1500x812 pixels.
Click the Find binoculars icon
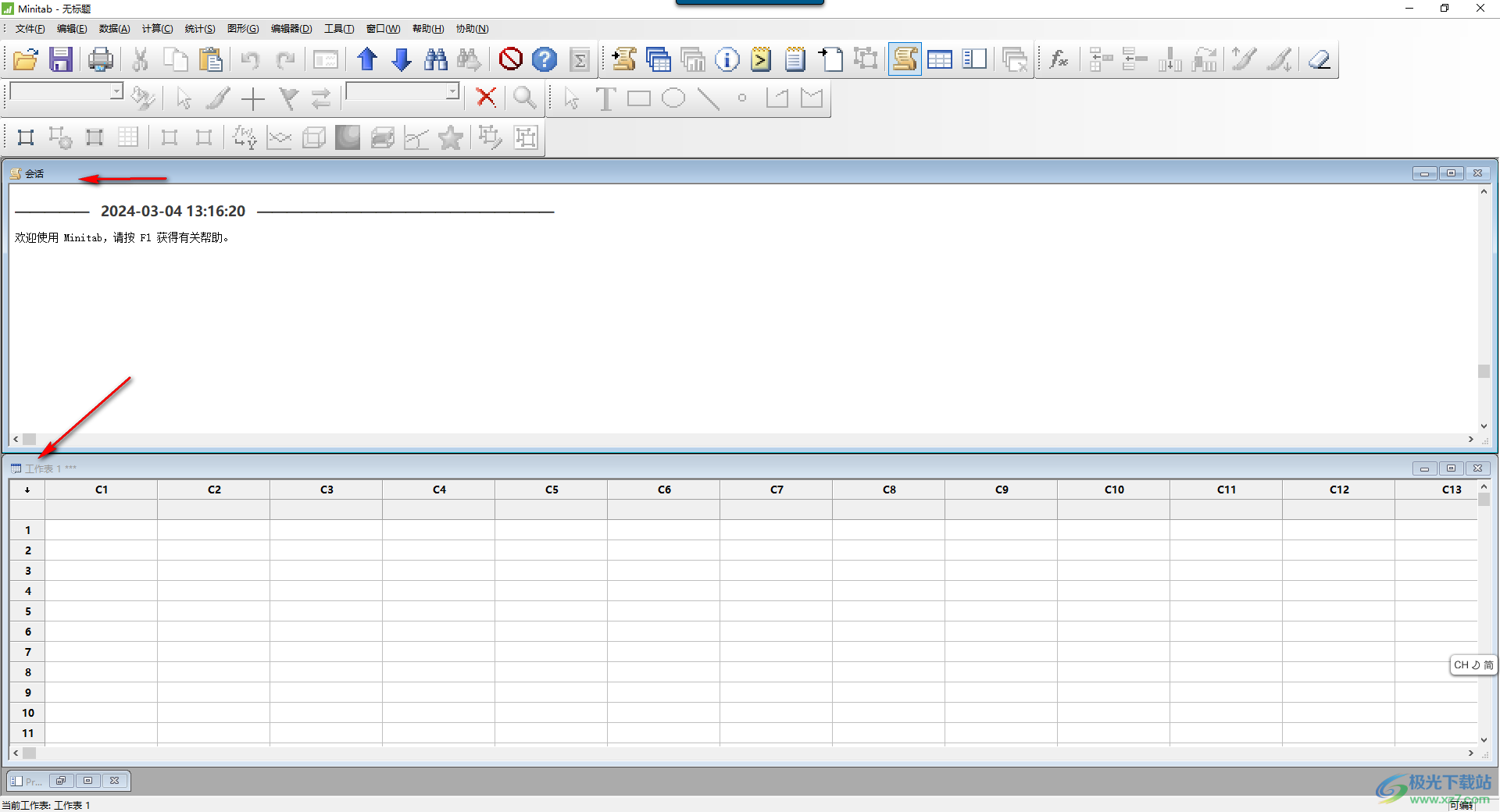point(436,59)
